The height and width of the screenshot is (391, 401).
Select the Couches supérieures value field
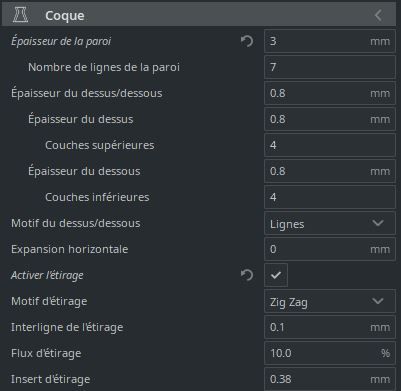pyautogui.click(x=330, y=145)
